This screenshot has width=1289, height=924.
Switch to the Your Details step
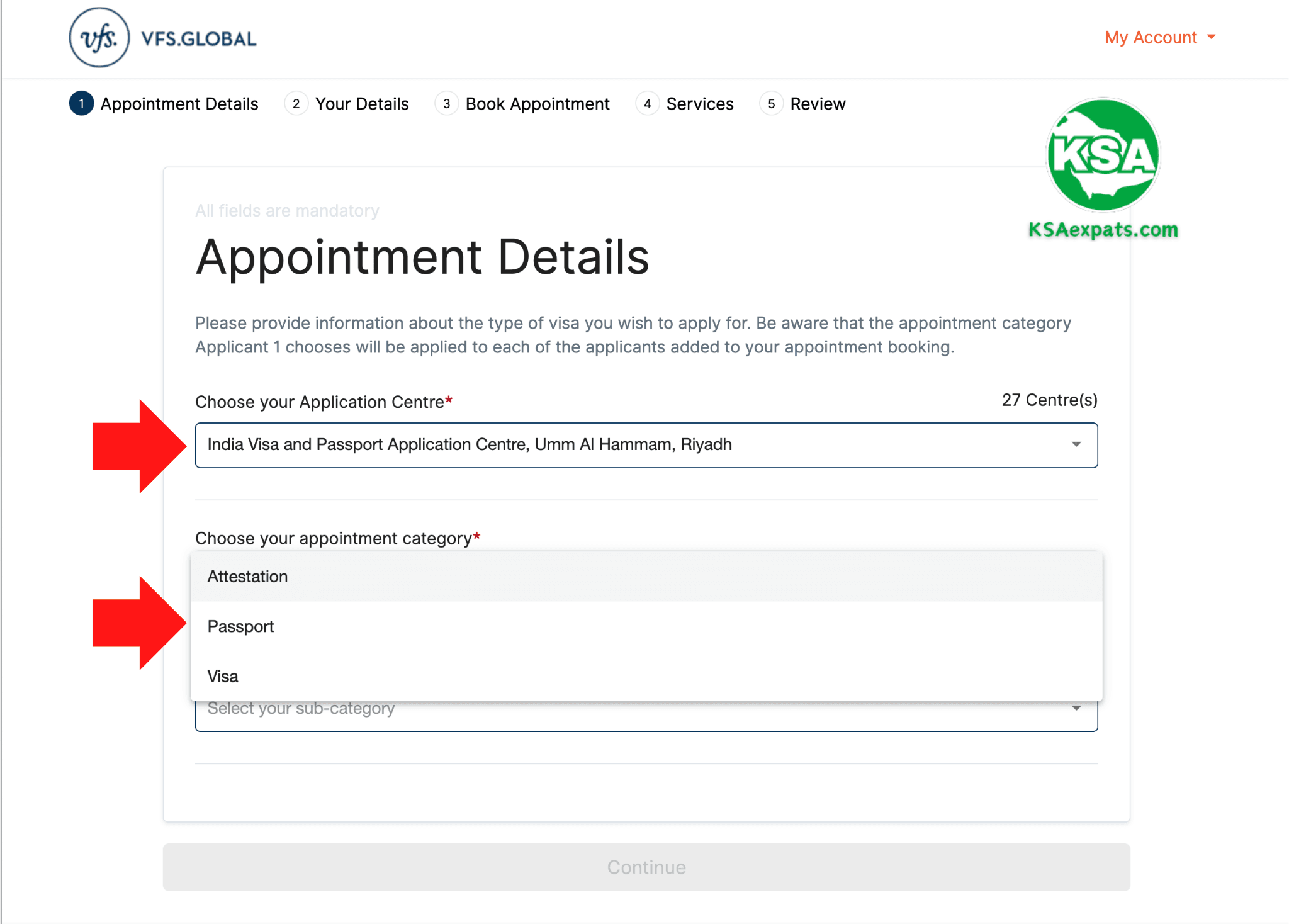click(362, 104)
